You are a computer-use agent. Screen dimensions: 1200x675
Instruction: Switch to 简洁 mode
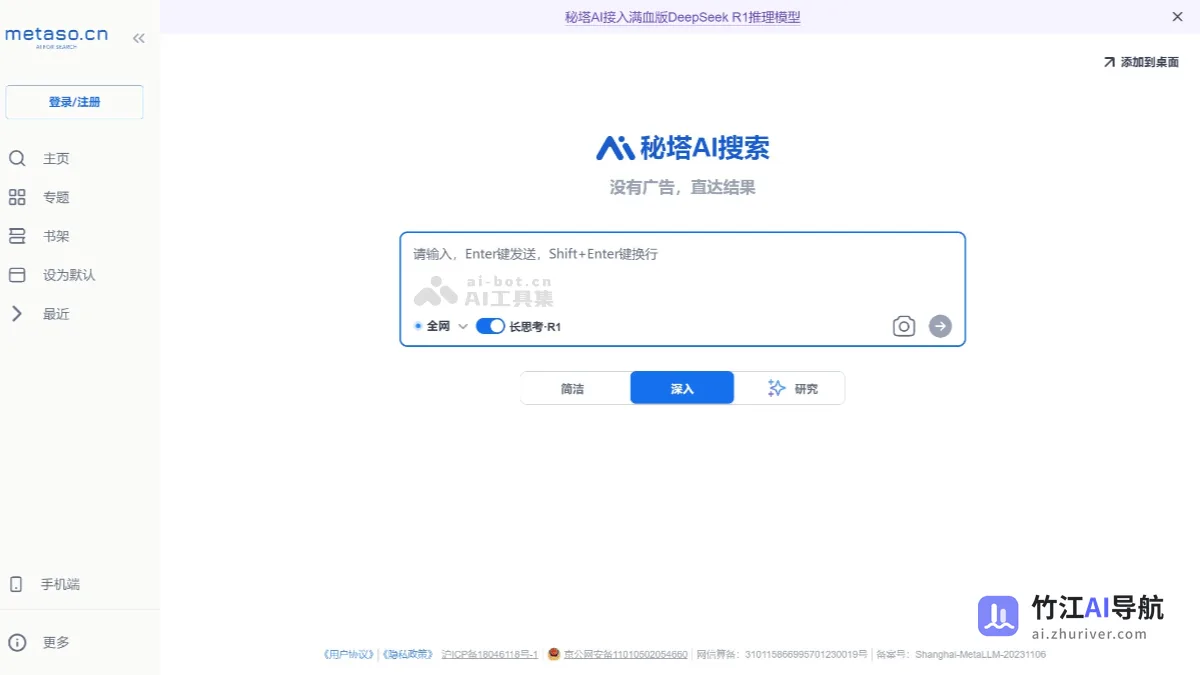pyautogui.click(x=573, y=388)
